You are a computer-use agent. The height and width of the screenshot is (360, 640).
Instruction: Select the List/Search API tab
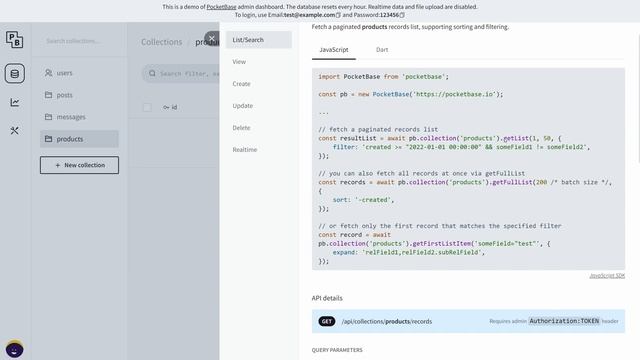(x=259, y=40)
